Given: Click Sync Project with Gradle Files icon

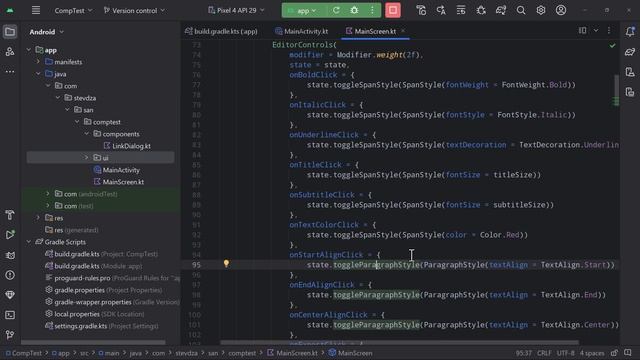Looking at the screenshot, I should click(501, 10).
